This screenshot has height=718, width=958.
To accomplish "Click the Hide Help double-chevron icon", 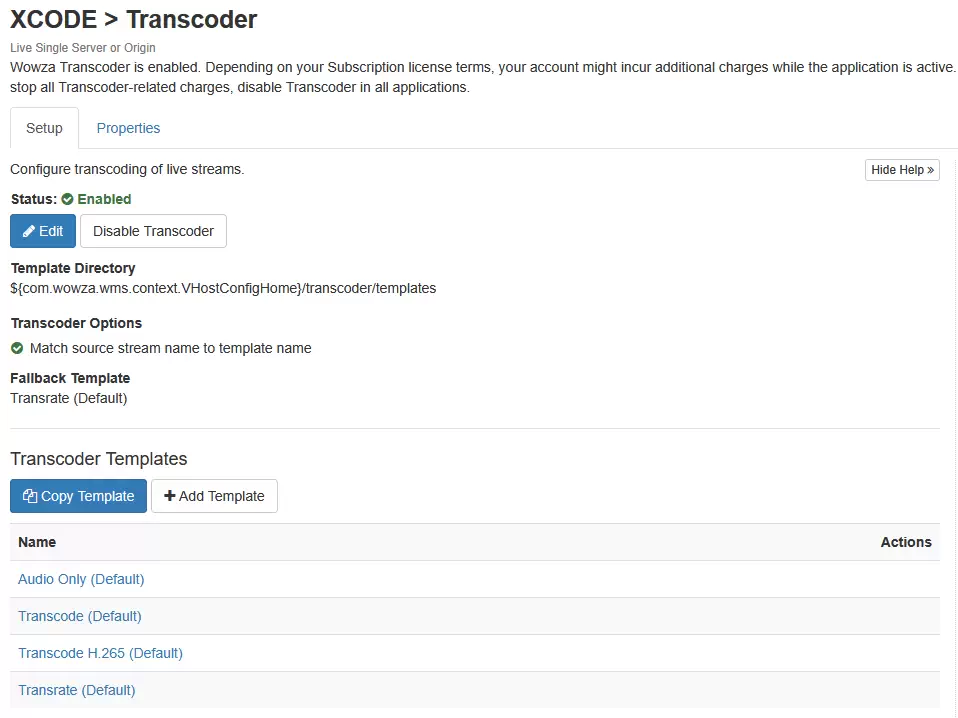I will tap(931, 170).
